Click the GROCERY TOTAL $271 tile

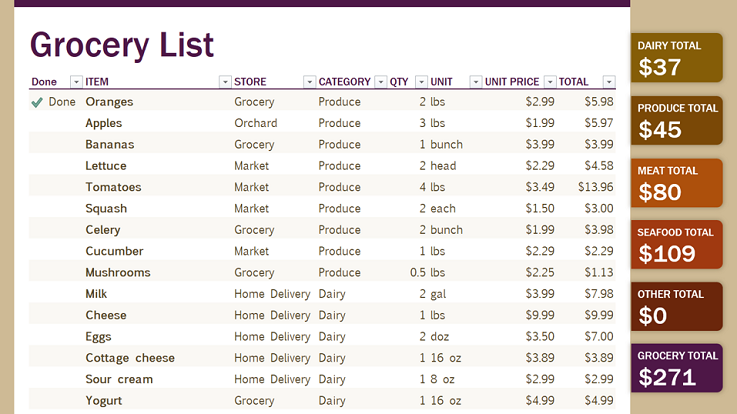coord(676,368)
